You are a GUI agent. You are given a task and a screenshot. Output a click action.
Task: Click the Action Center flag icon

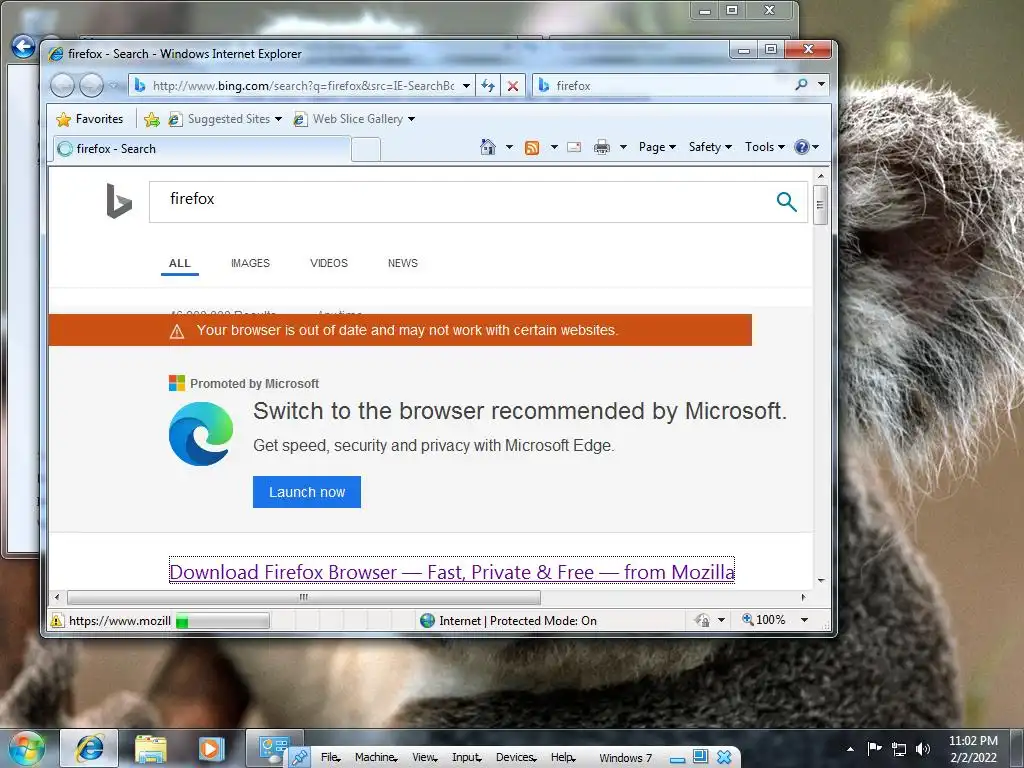(x=874, y=748)
